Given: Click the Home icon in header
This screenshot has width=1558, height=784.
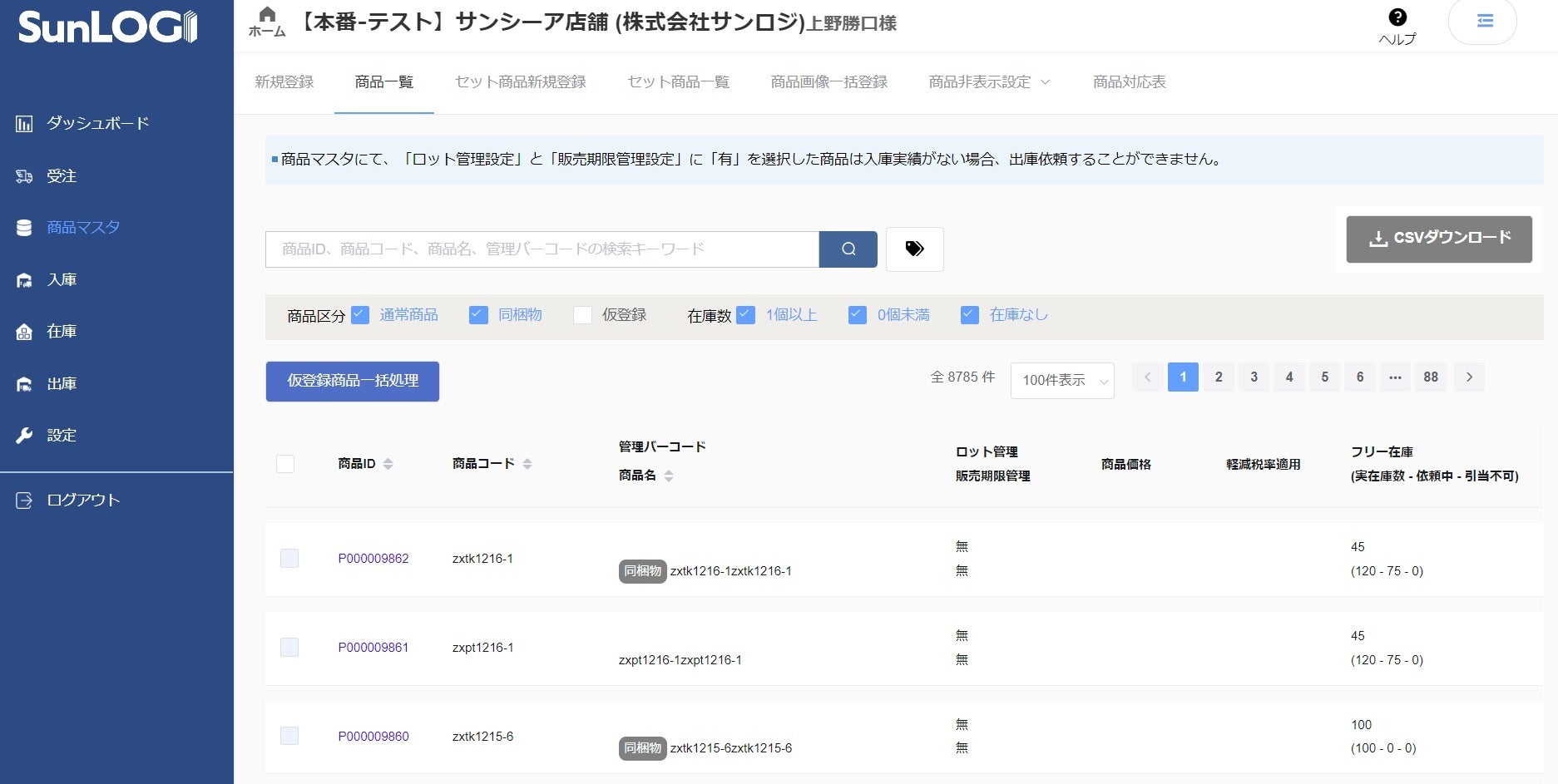Looking at the screenshot, I should 267,22.
